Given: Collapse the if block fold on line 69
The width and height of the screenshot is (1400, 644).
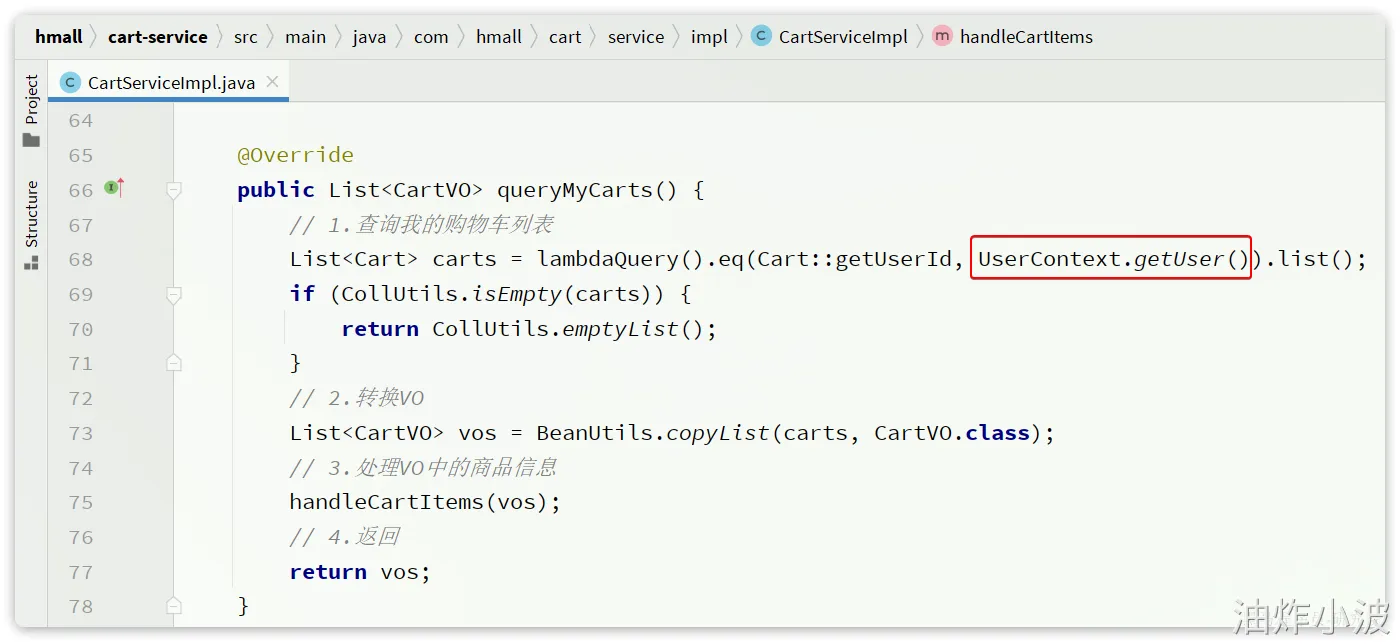Looking at the screenshot, I should click(174, 294).
